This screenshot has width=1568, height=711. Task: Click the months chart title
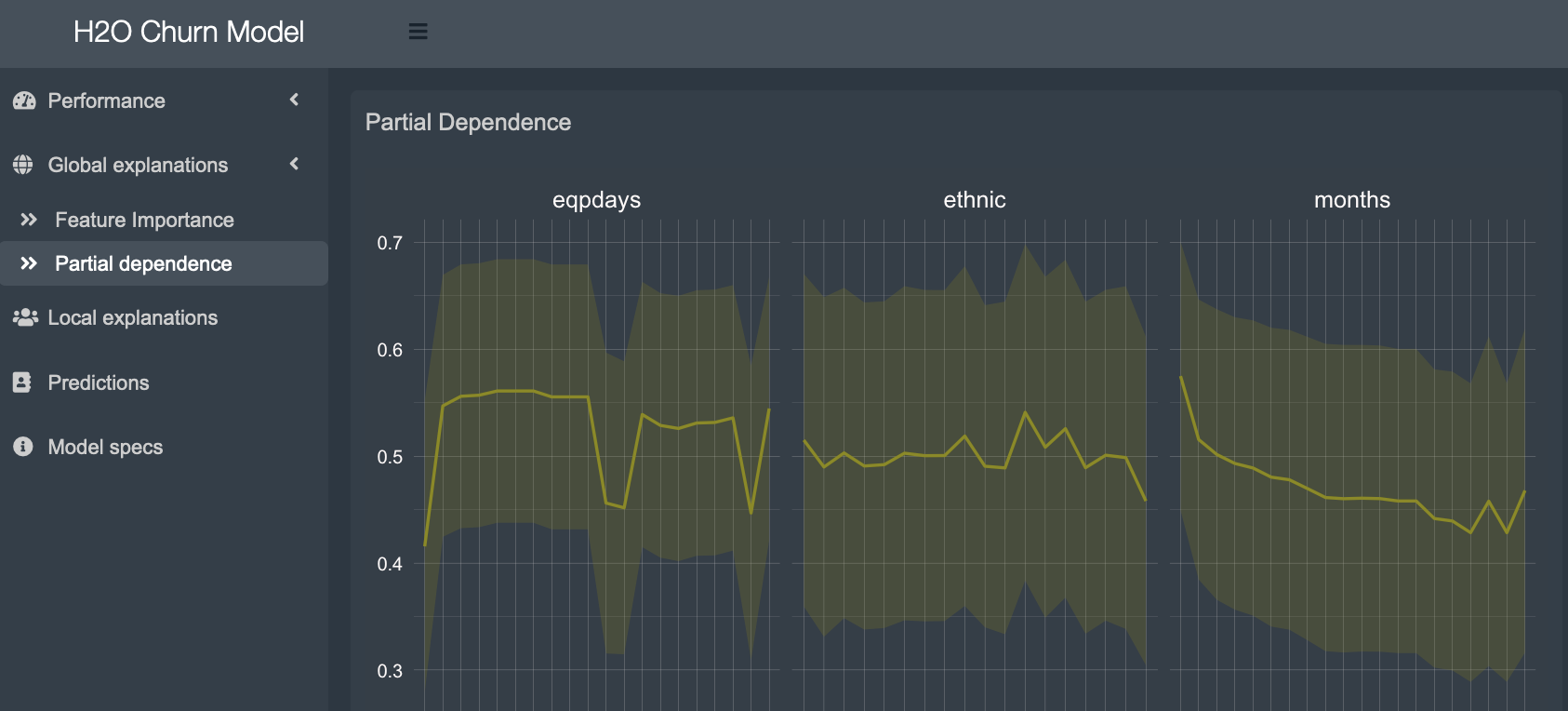click(x=1351, y=200)
